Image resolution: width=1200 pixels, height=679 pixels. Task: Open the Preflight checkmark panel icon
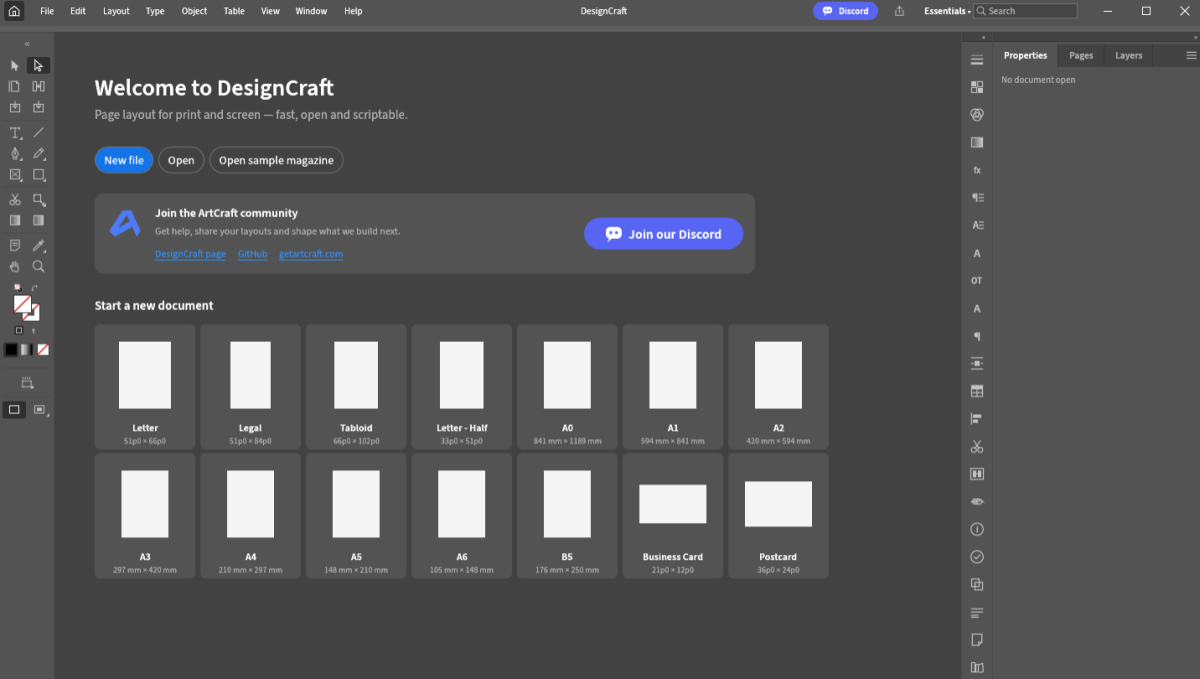tap(977, 557)
